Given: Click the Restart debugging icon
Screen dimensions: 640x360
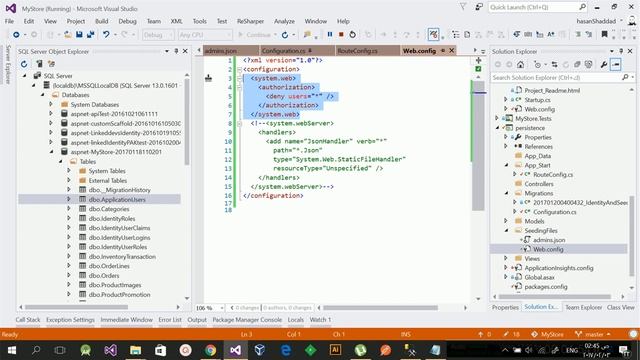Looking at the screenshot, I should click(x=353, y=35).
